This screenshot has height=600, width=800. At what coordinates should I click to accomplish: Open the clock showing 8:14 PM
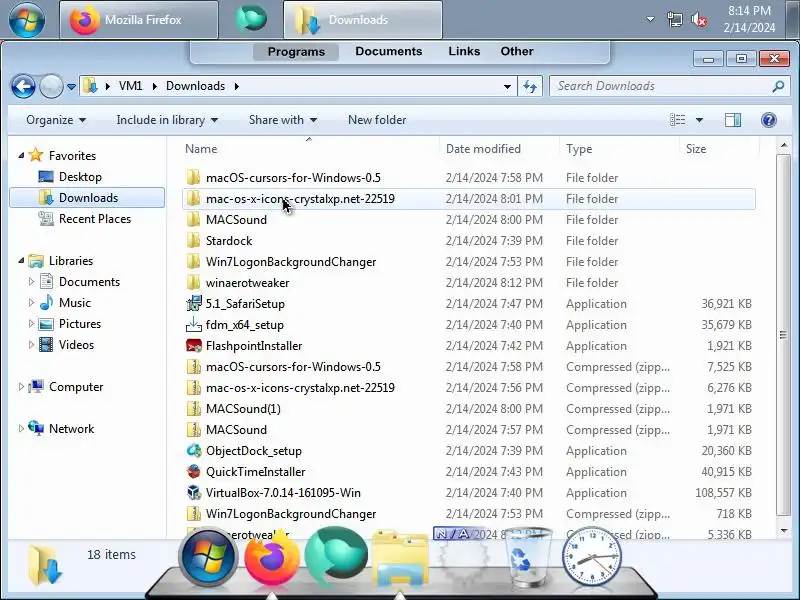pos(749,19)
